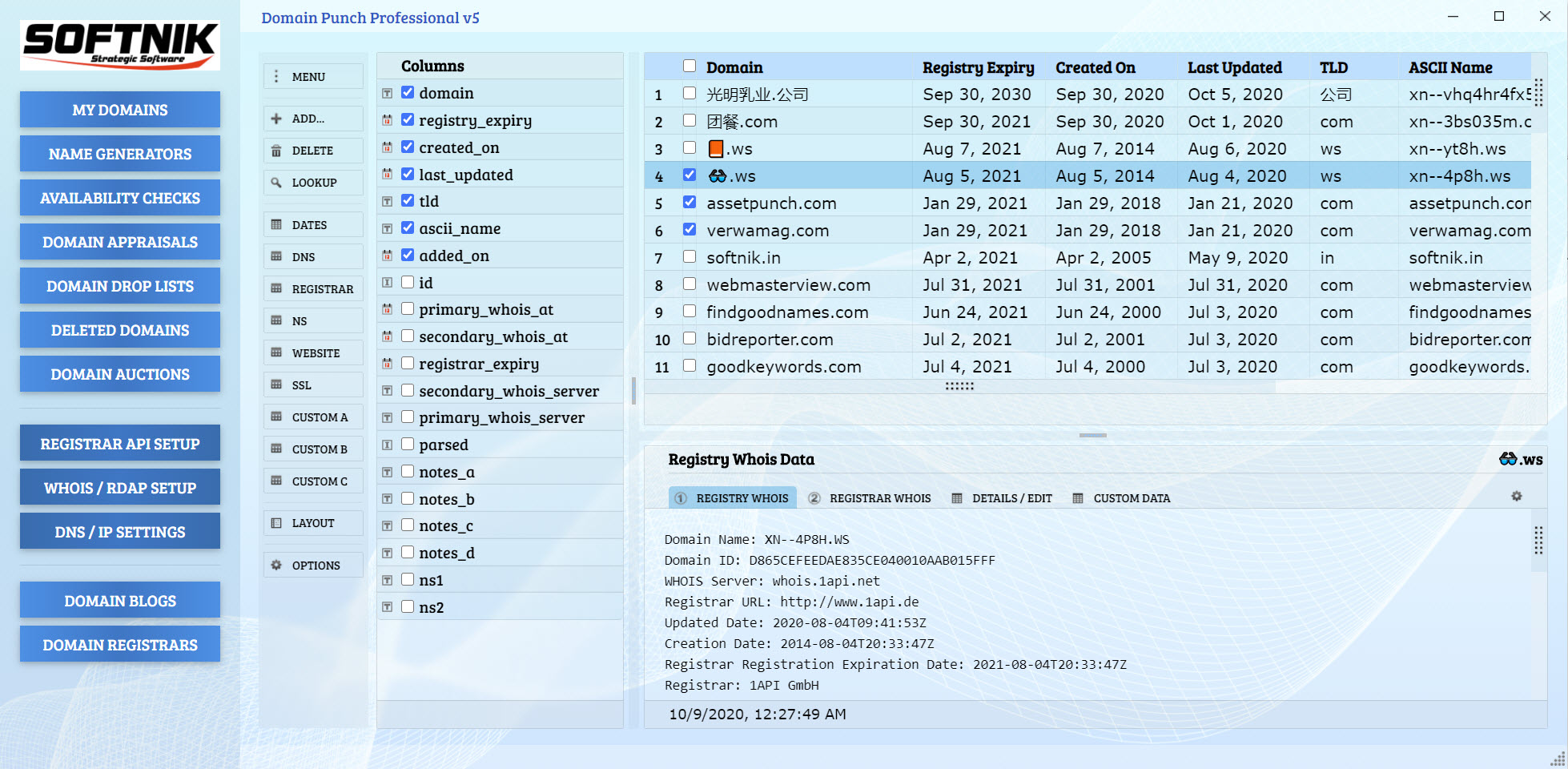This screenshot has height=769, width=1568.
Task: Click the DELETE trash icon button
Action: click(312, 151)
